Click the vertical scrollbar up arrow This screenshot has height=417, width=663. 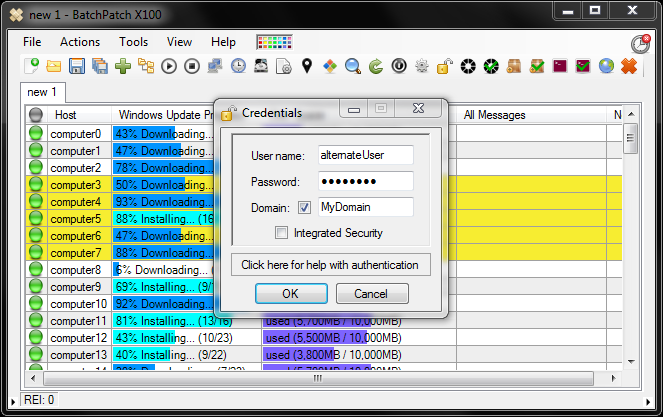pos(631,114)
